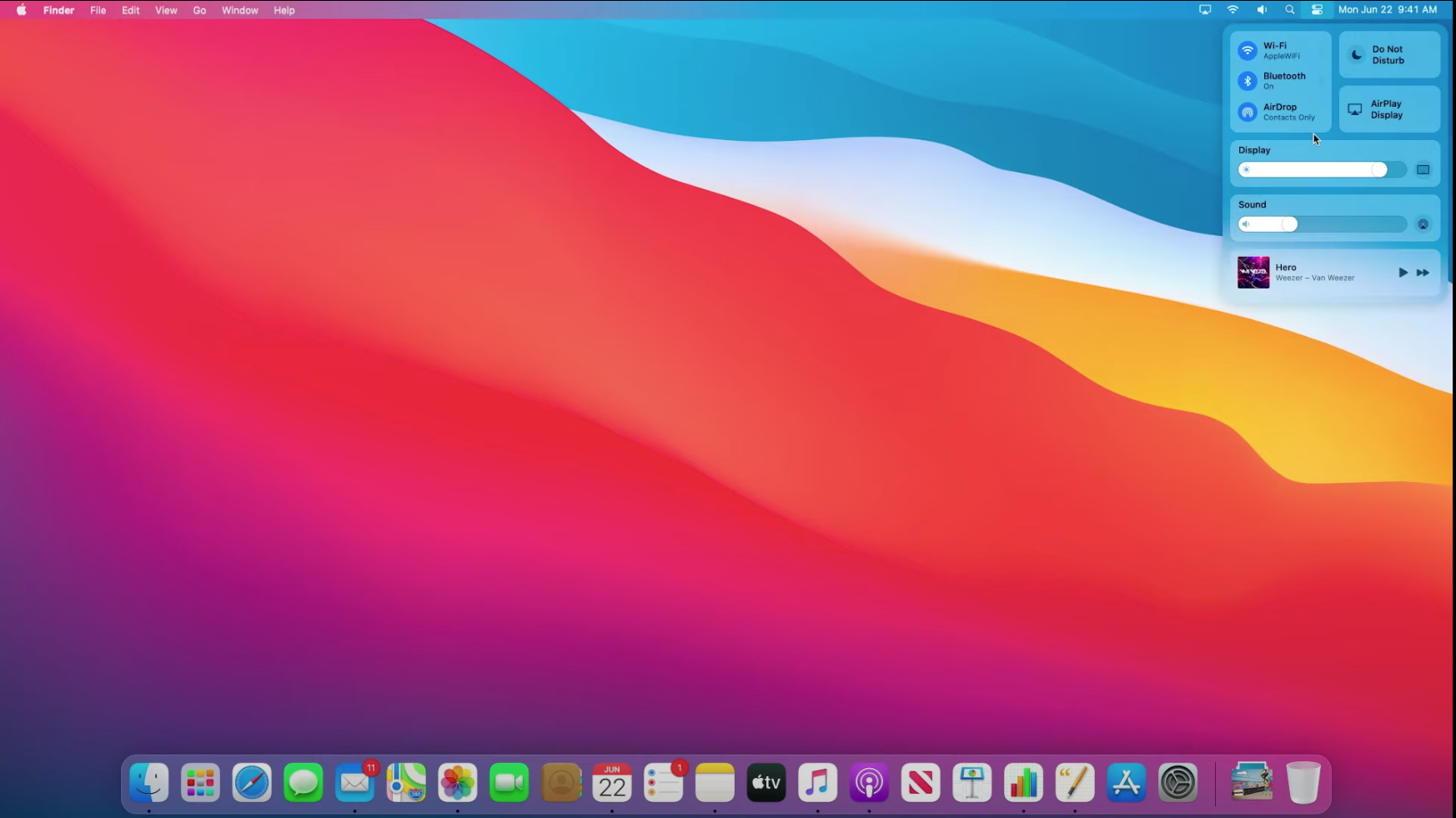Click the Hero album artwork thumbnail
Screen dimensions: 1456x818
coord(1254,272)
